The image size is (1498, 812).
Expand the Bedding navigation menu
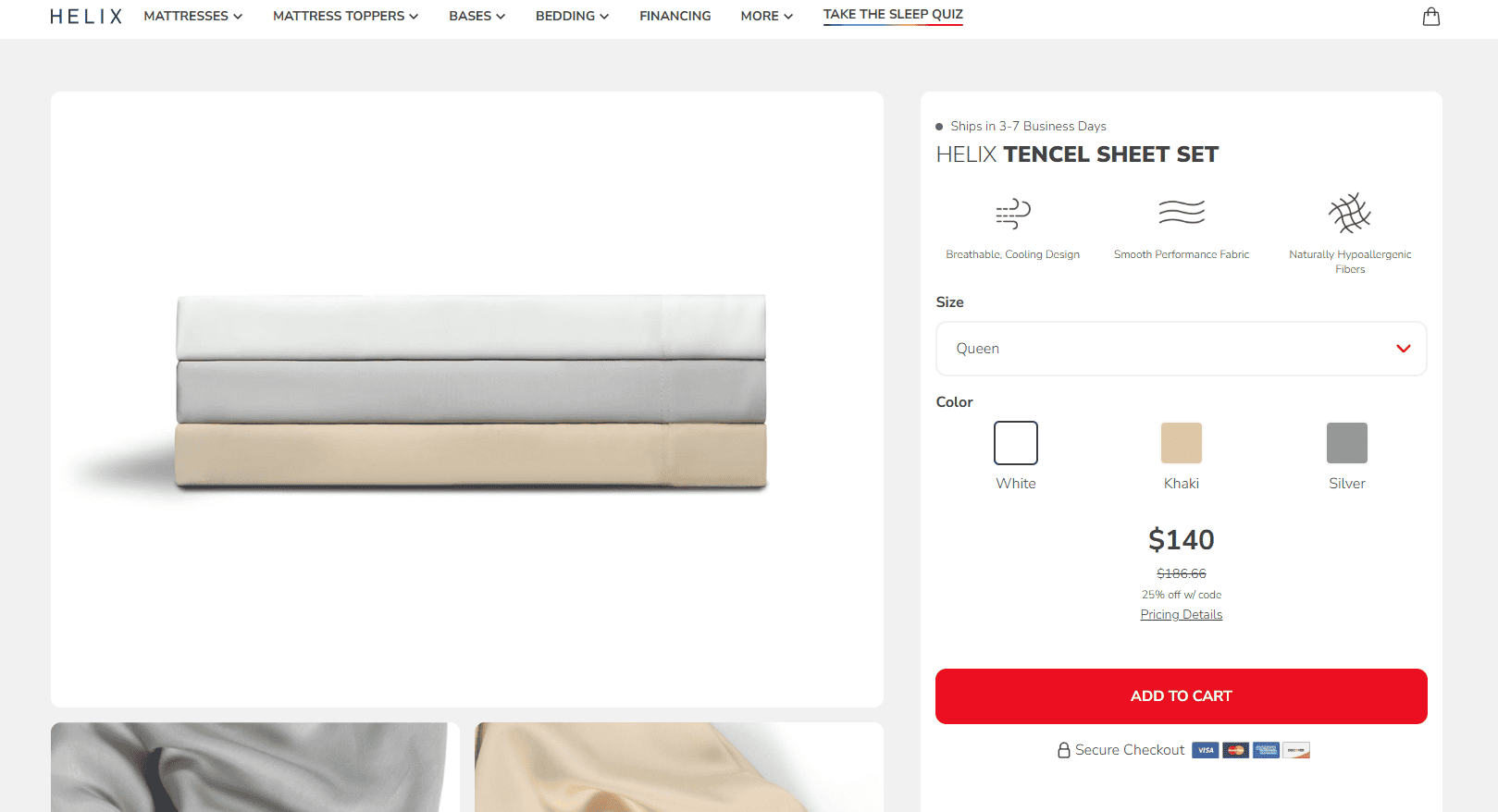(x=572, y=16)
